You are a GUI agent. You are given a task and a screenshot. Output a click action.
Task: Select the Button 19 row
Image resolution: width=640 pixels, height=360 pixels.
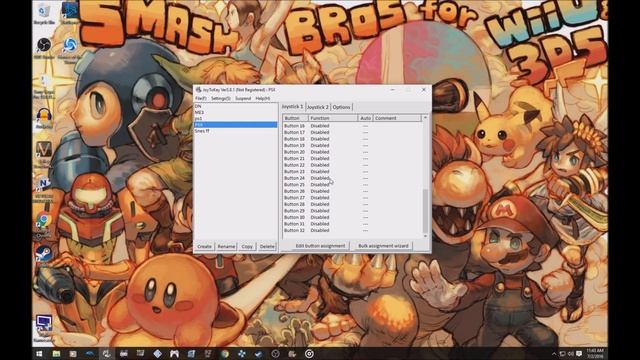[x=352, y=145]
